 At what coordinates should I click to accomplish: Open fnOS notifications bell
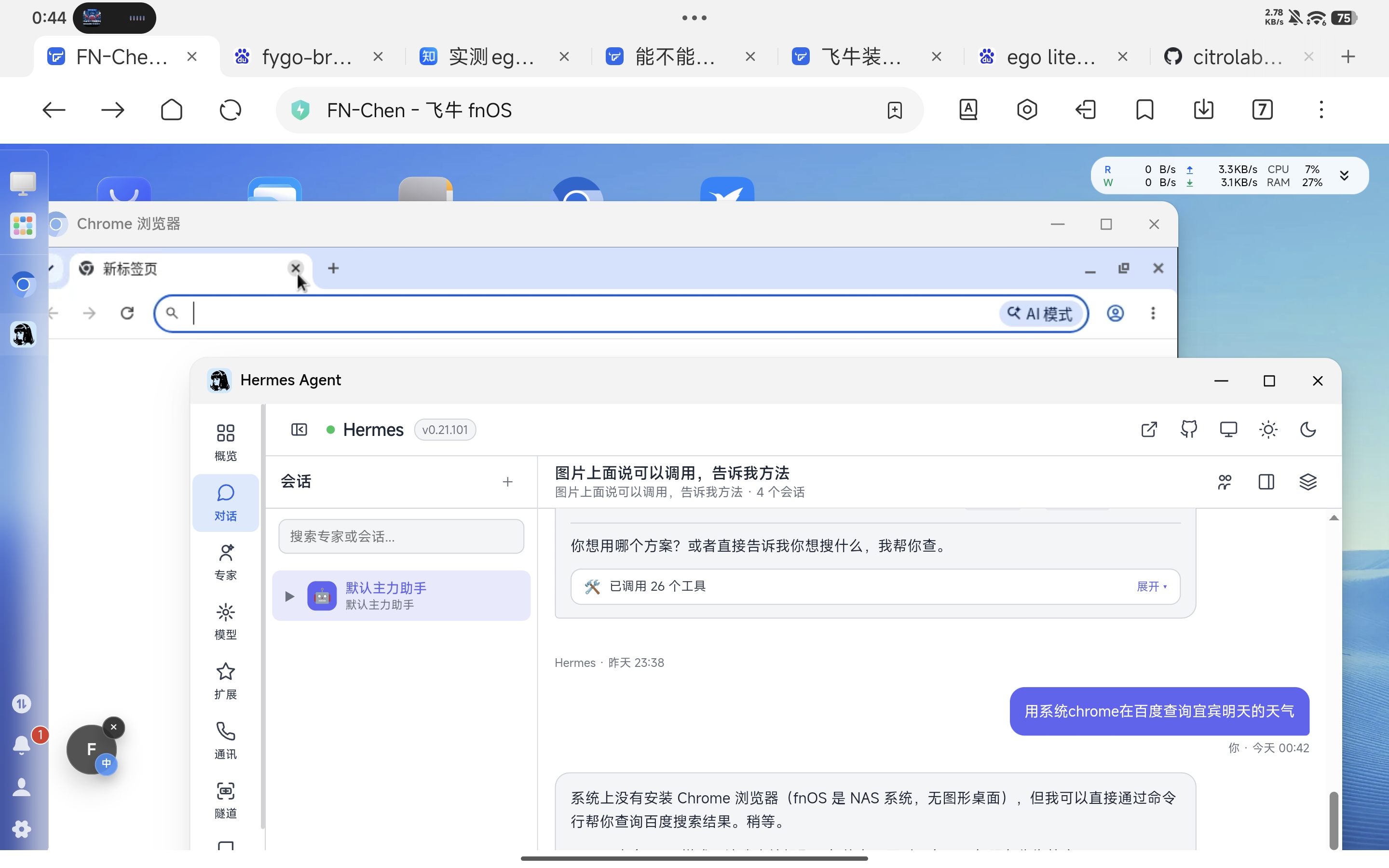click(22, 745)
